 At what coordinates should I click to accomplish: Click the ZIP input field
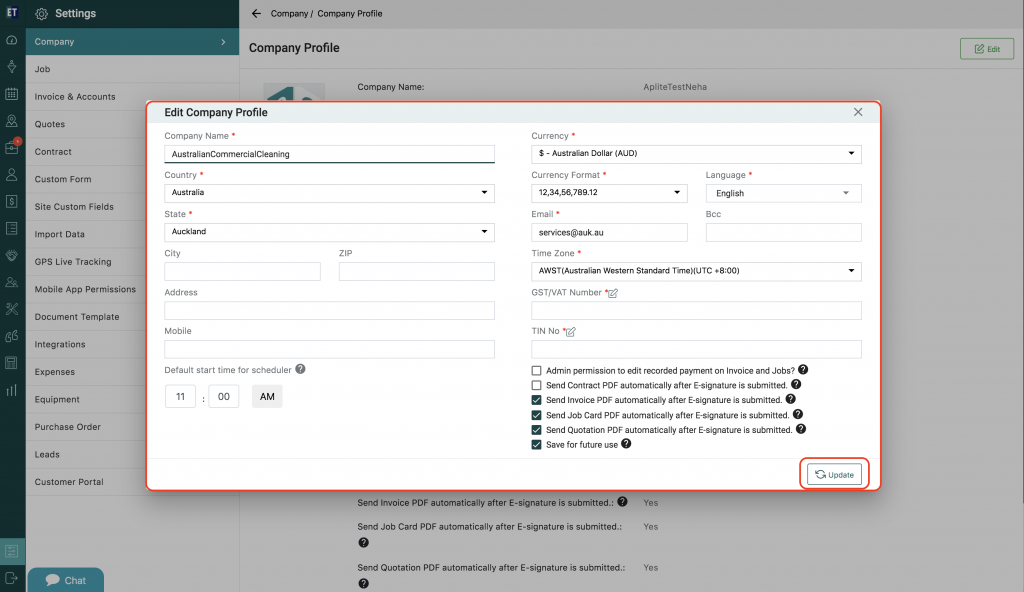click(417, 272)
